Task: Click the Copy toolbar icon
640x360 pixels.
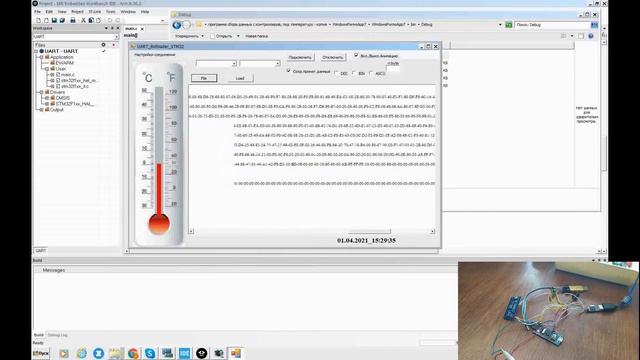Action: (91, 20)
